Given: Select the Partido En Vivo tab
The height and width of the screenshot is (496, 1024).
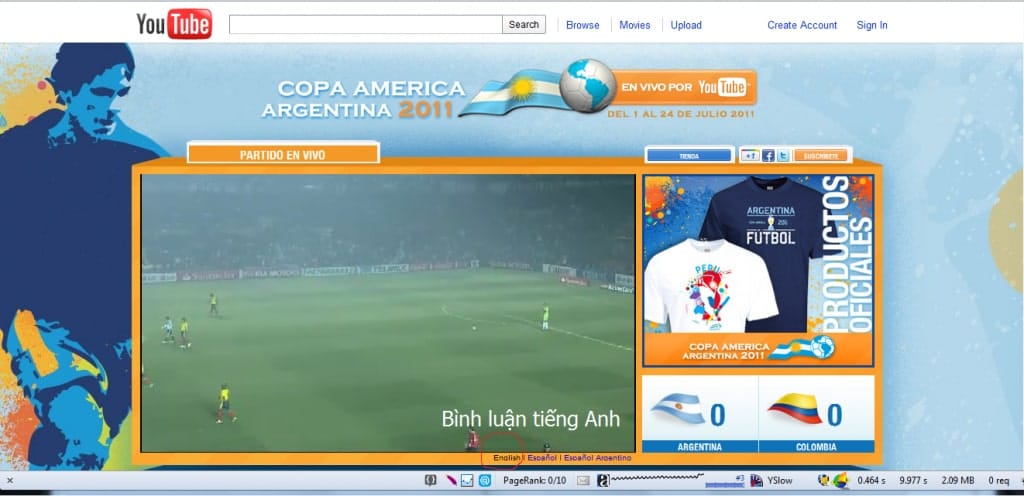Looking at the screenshot, I should (283, 155).
